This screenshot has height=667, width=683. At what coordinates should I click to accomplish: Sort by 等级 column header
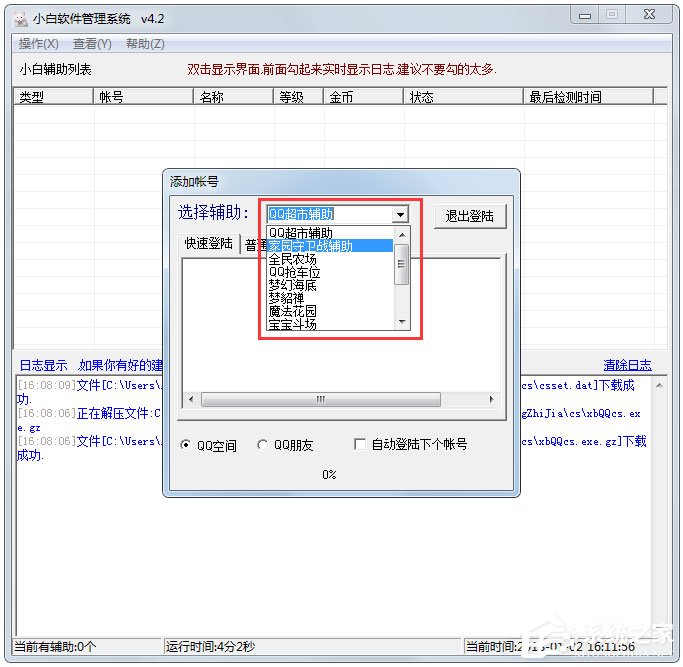298,96
